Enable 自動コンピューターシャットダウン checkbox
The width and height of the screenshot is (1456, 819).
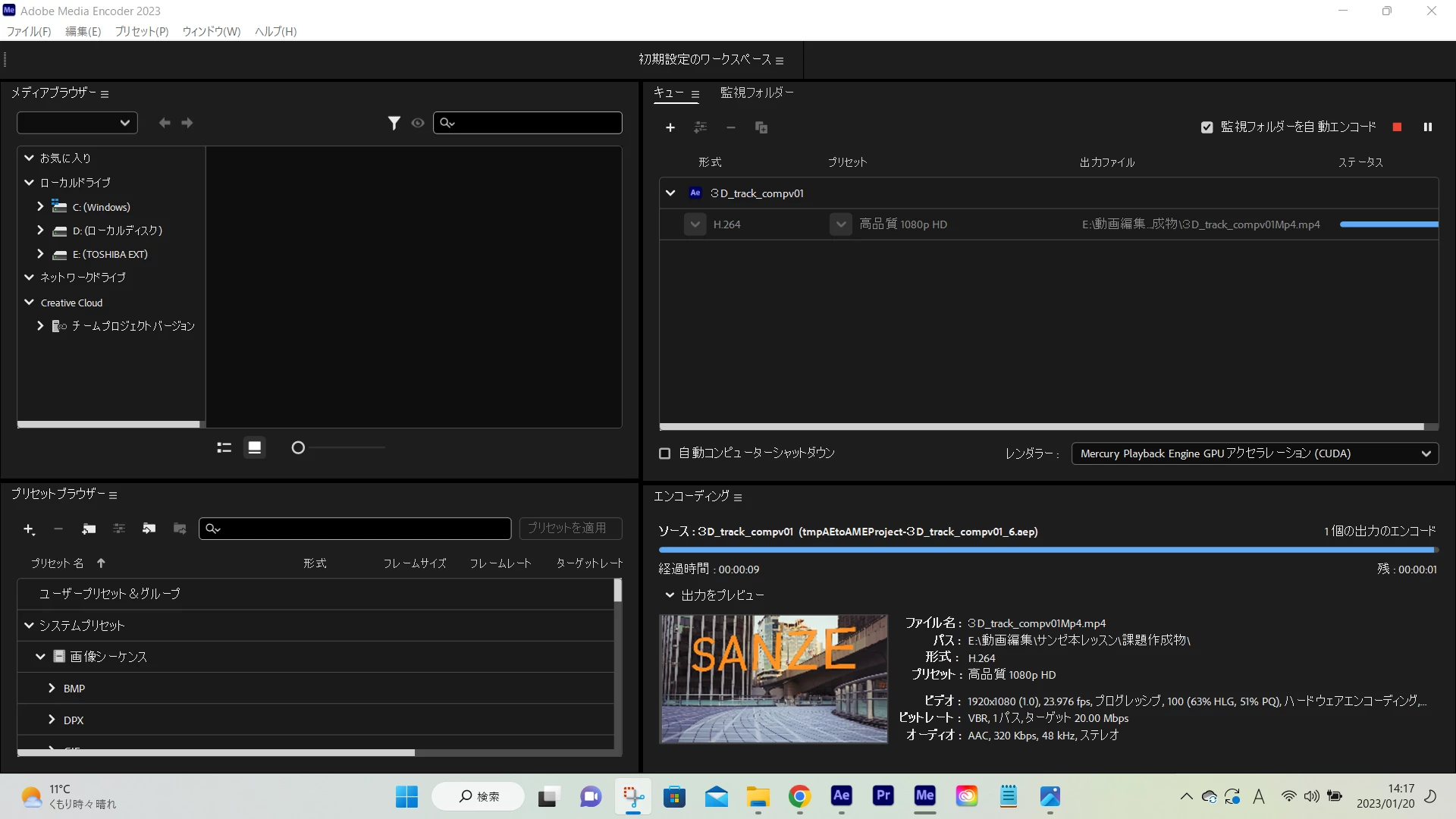(665, 453)
